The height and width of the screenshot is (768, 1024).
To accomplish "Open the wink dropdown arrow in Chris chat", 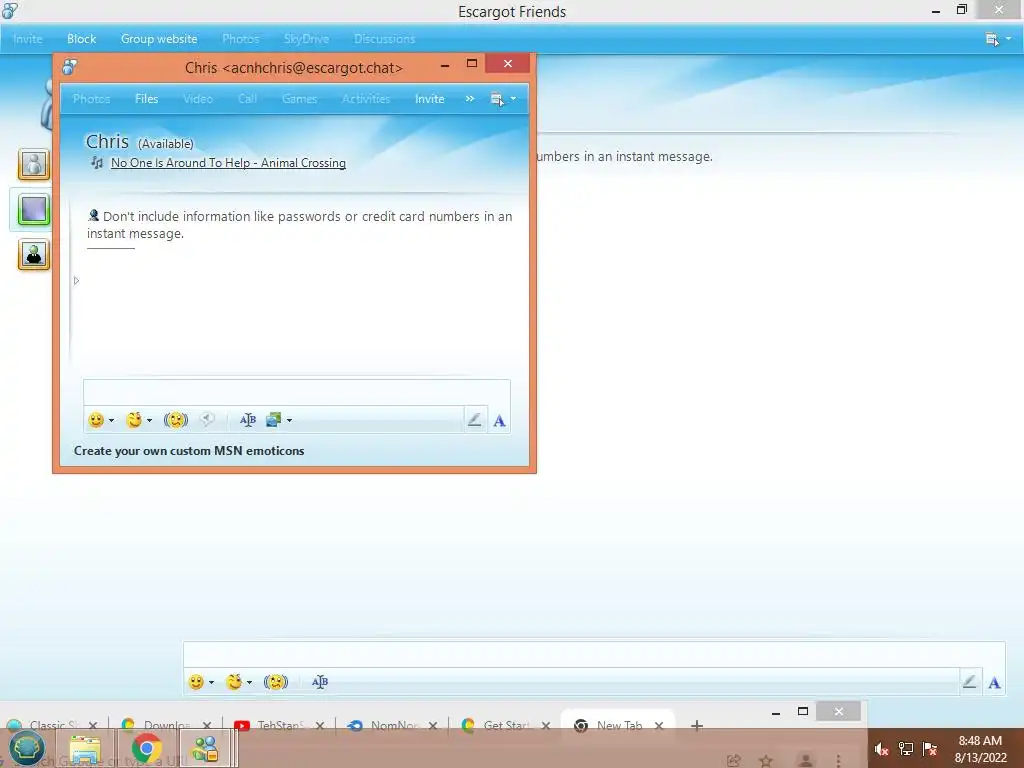I will point(150,421).
